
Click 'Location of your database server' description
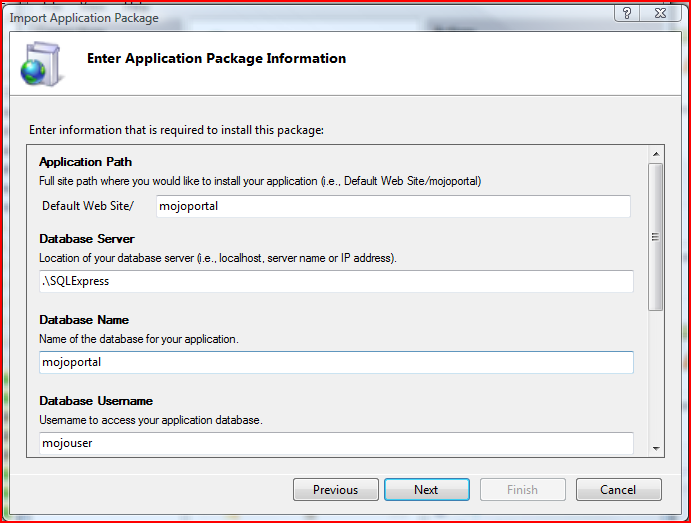point(218,258)
